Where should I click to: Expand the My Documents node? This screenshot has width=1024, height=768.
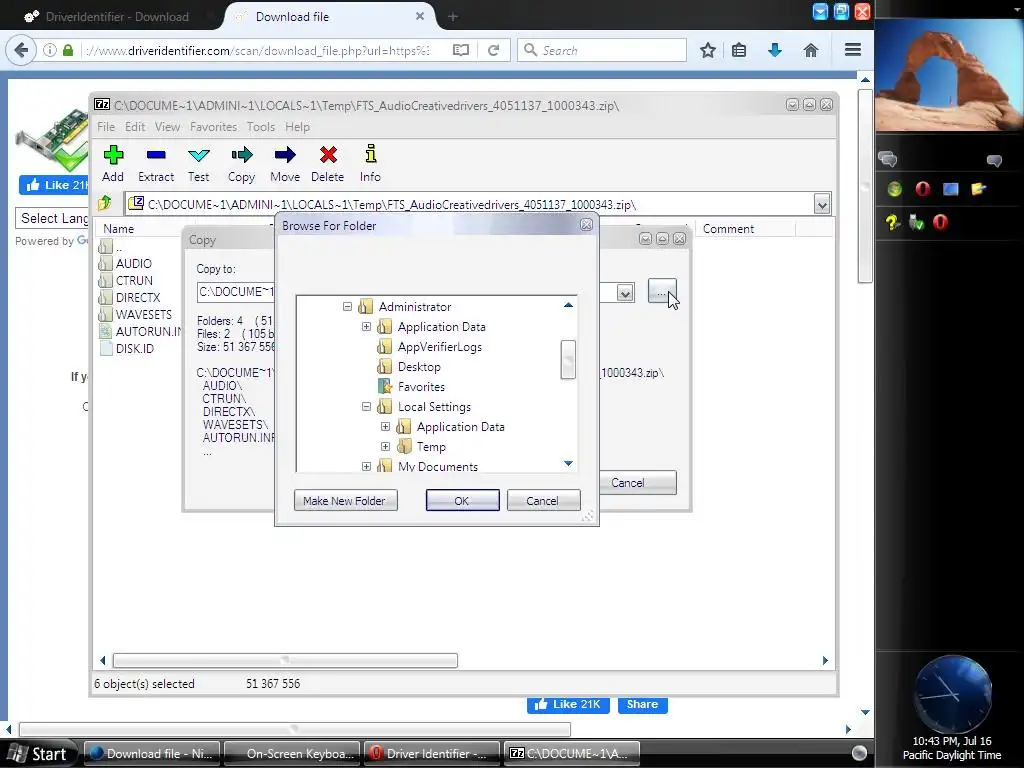[366, 466]
